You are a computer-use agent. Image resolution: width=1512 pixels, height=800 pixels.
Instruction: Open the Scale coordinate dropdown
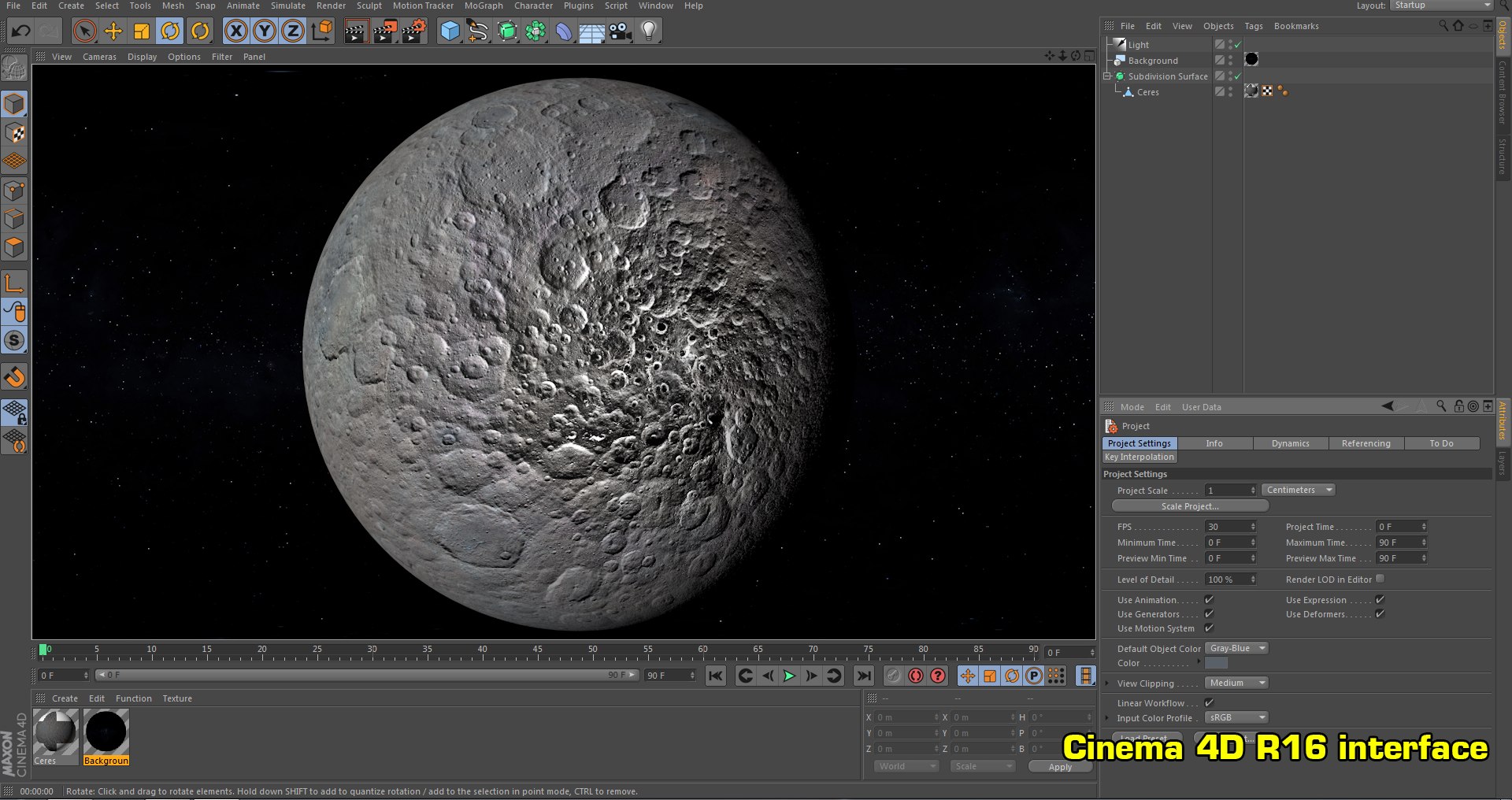tap(983, 766)
